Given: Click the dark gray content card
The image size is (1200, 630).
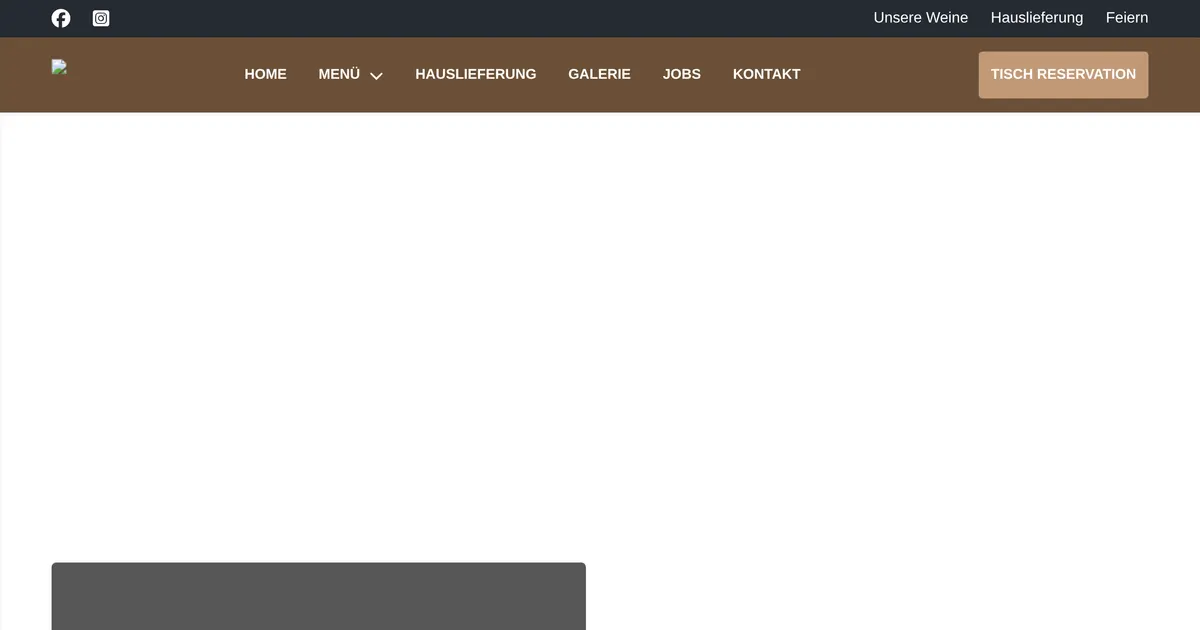Looking at the screenshot, I should [x=318, y=596].
